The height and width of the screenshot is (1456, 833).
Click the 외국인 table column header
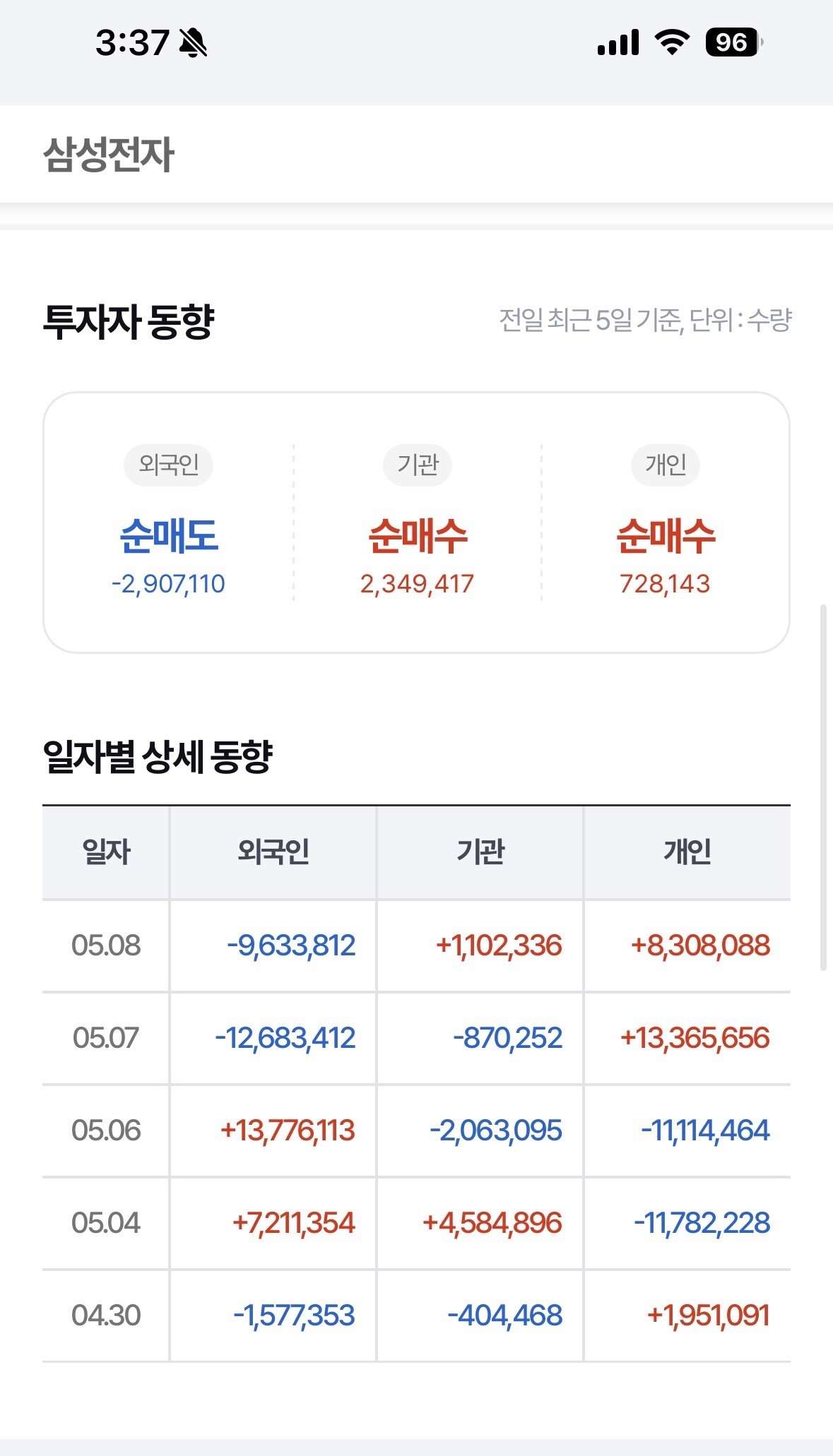click(x=273, y=852)
